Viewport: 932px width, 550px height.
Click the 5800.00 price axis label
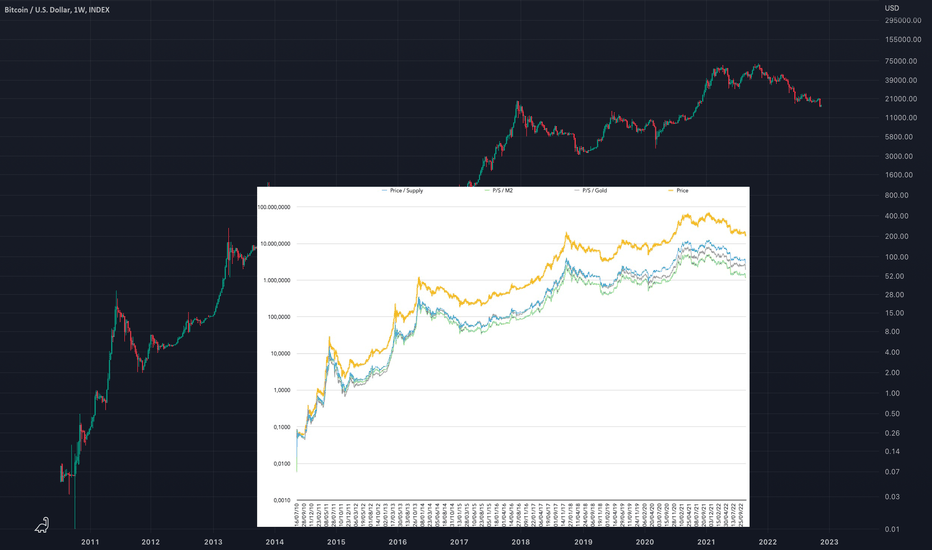[x=899, y=137]
